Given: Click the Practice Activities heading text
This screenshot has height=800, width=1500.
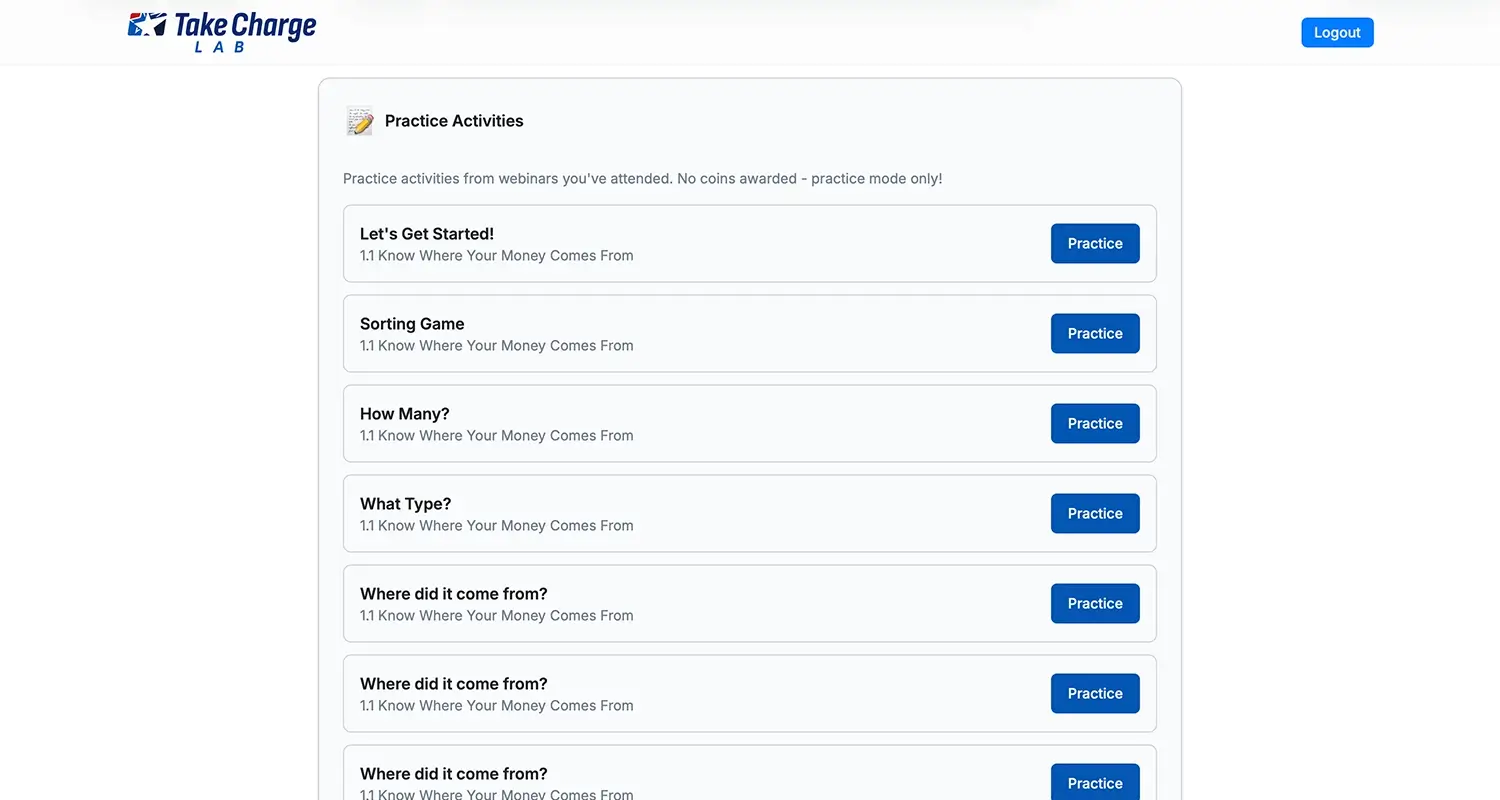Looking at the screenshot, I should click(454, 121).
